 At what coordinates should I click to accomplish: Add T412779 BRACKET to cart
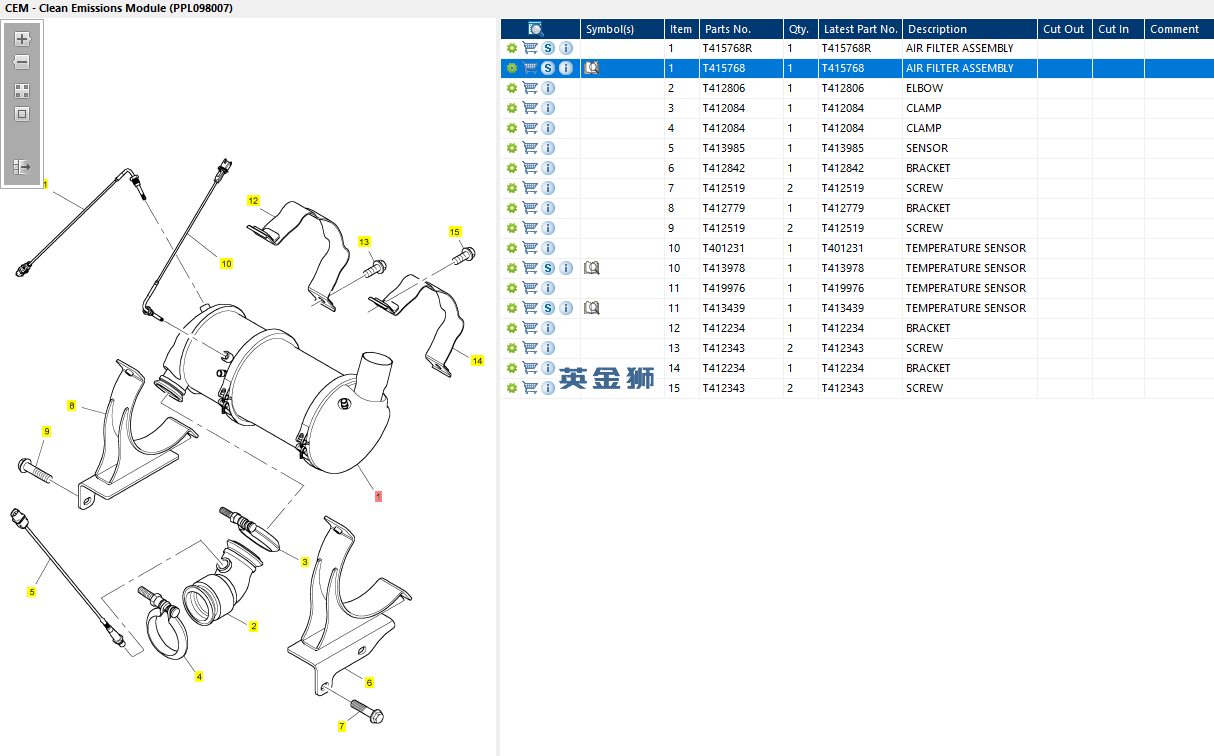(530, 208)
